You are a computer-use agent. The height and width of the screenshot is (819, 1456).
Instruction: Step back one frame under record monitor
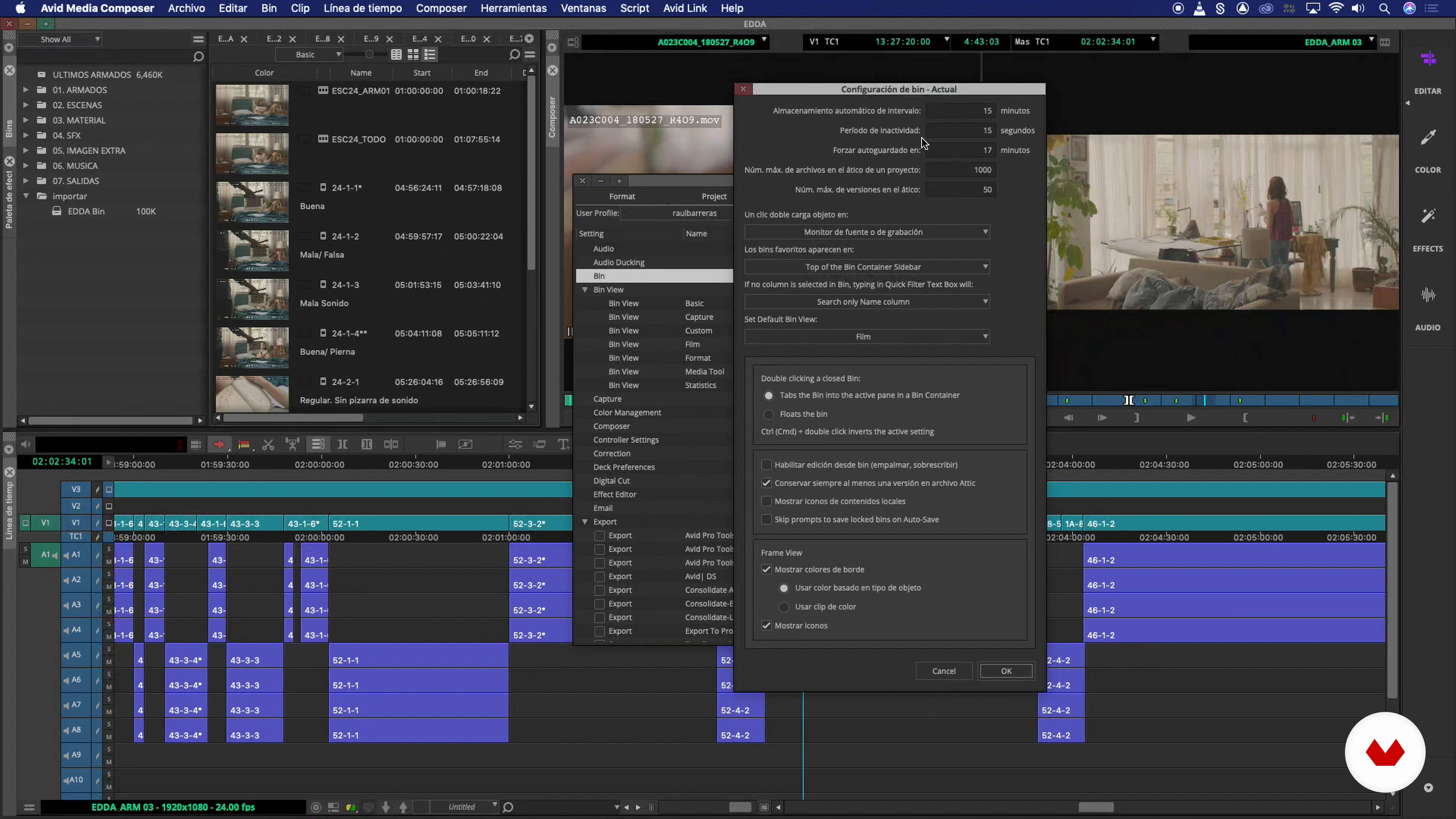point(1068,418)
